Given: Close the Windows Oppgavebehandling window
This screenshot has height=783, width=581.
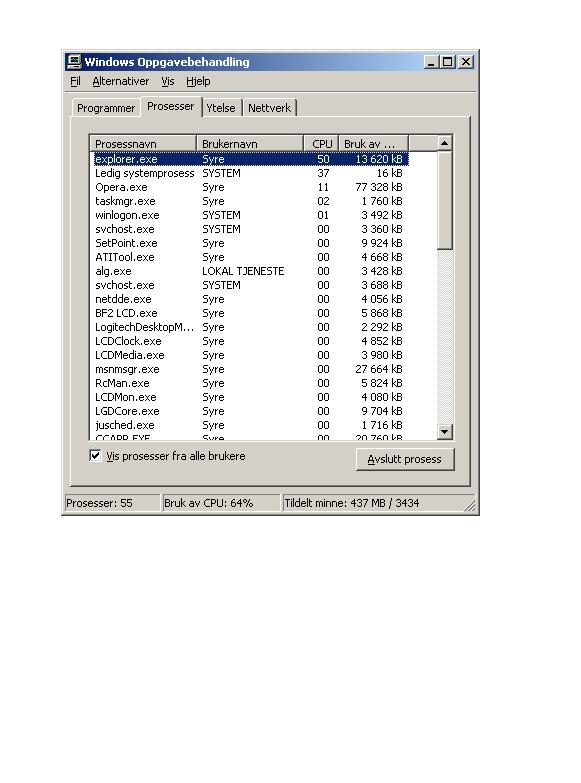Looking at the screenshot, I should [466, 62].
